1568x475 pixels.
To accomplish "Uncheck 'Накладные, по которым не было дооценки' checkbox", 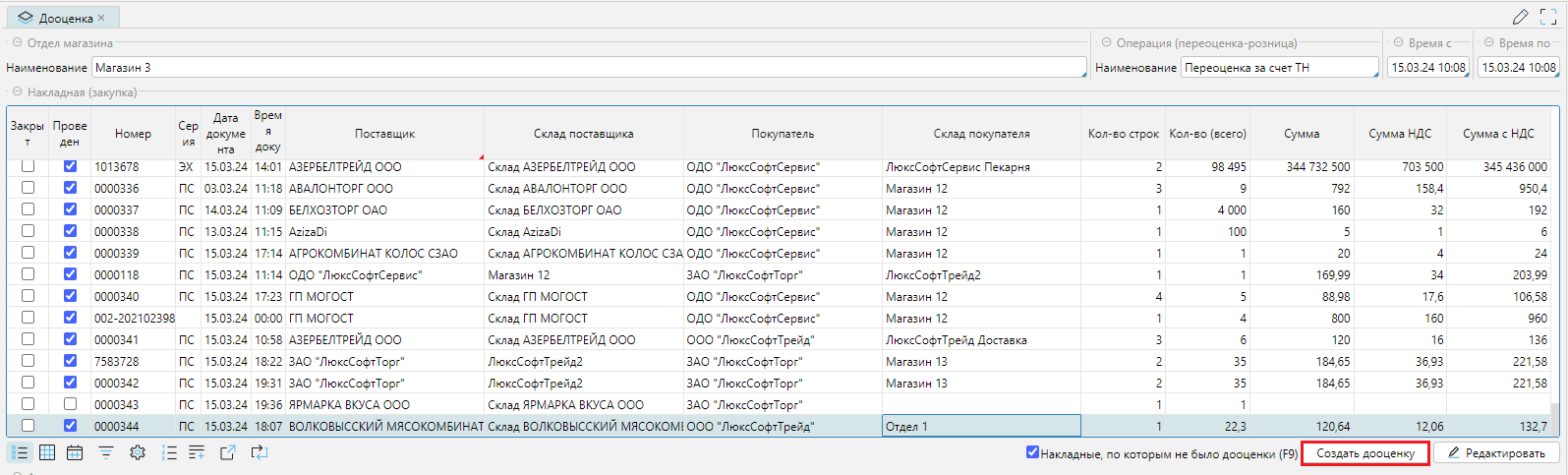I will 1032,452.
